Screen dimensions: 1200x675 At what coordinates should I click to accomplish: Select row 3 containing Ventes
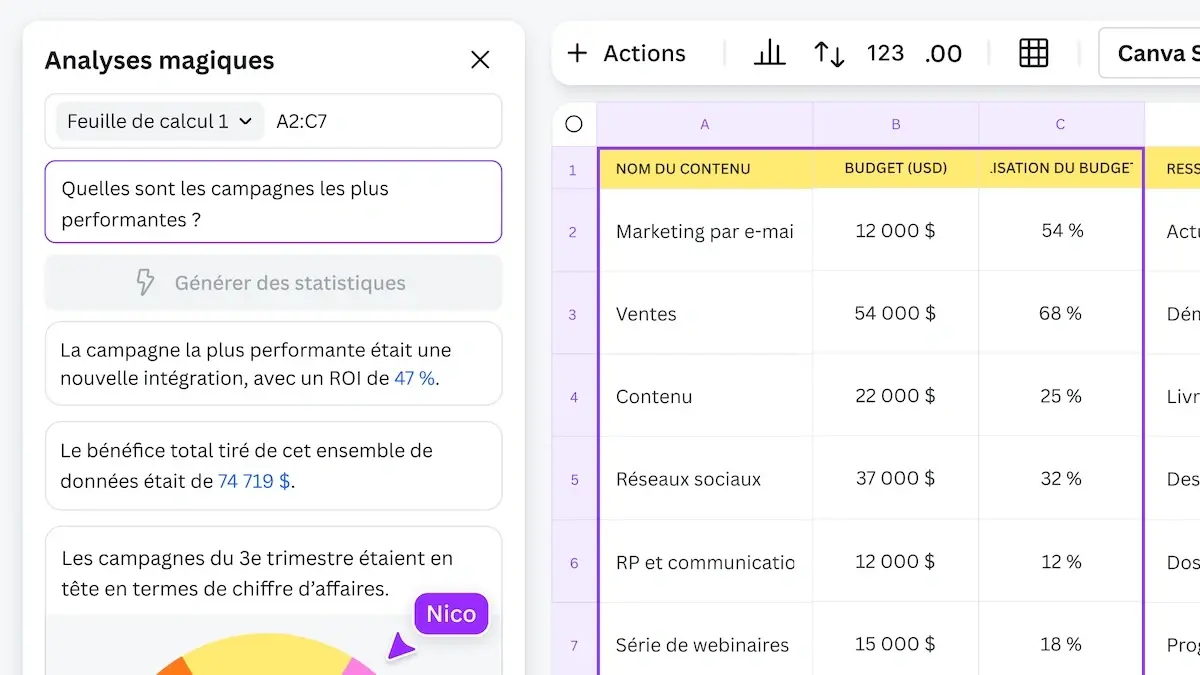[x=573, y=313]
